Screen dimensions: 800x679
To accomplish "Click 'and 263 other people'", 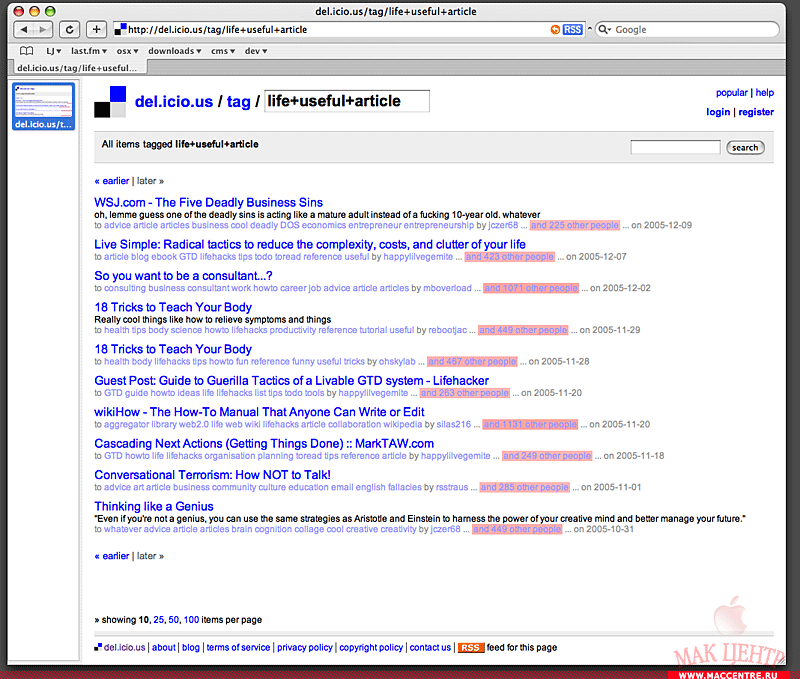I will (x=464, y=393).
